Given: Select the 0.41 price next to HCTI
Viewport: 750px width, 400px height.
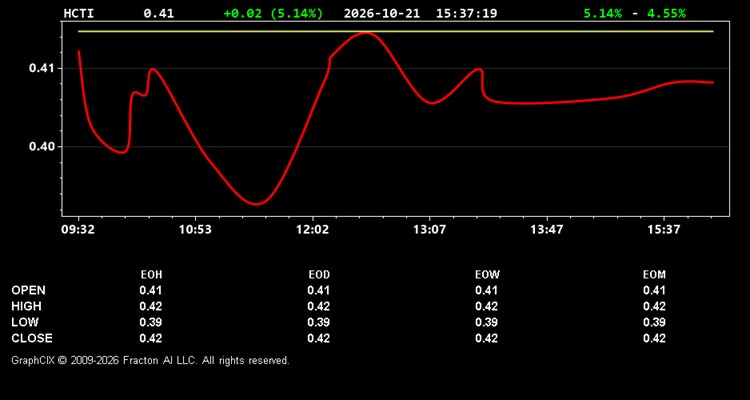Looking at the screenshot, I should tap(159, 13).
